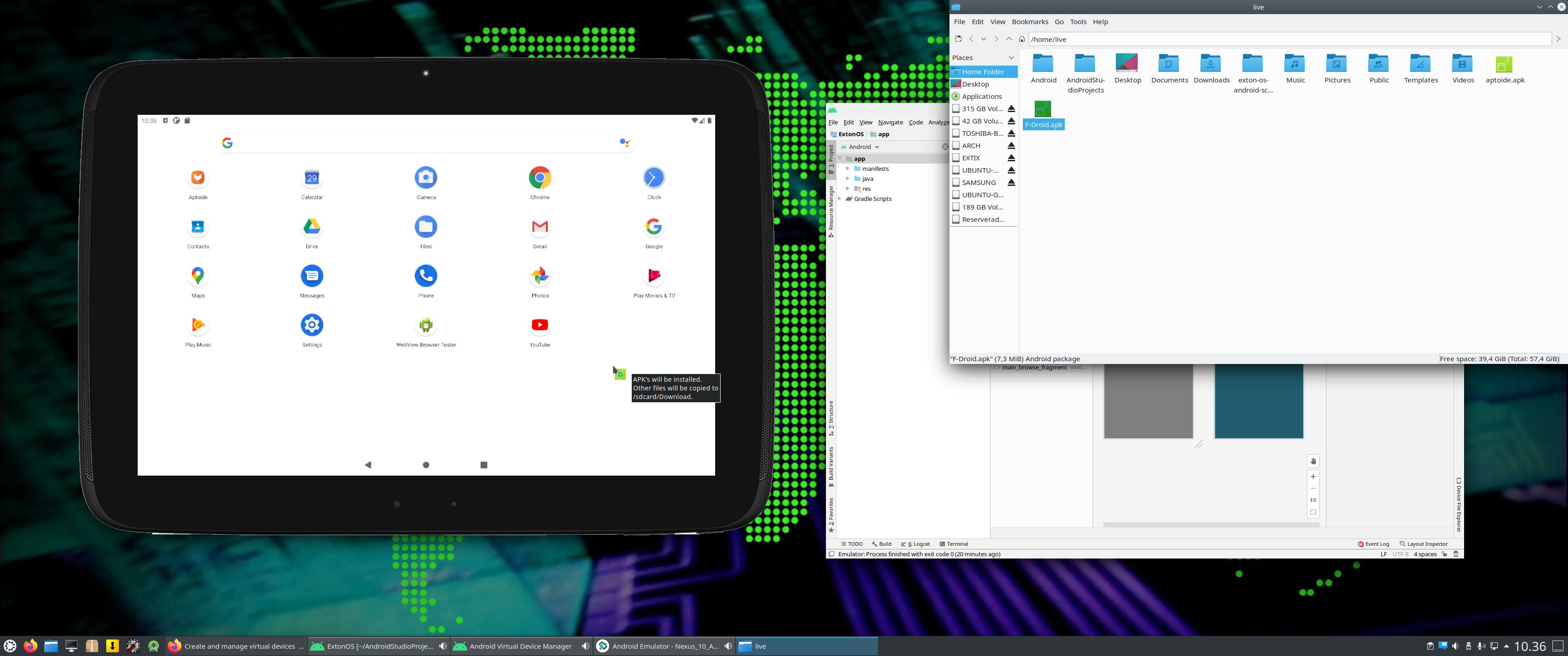Image resolution: width=1568 pixels, height=656 pixels.
Task: Switch to the Android Virtual Device Manager taskbar entry
Action: [x=521, y=646]
